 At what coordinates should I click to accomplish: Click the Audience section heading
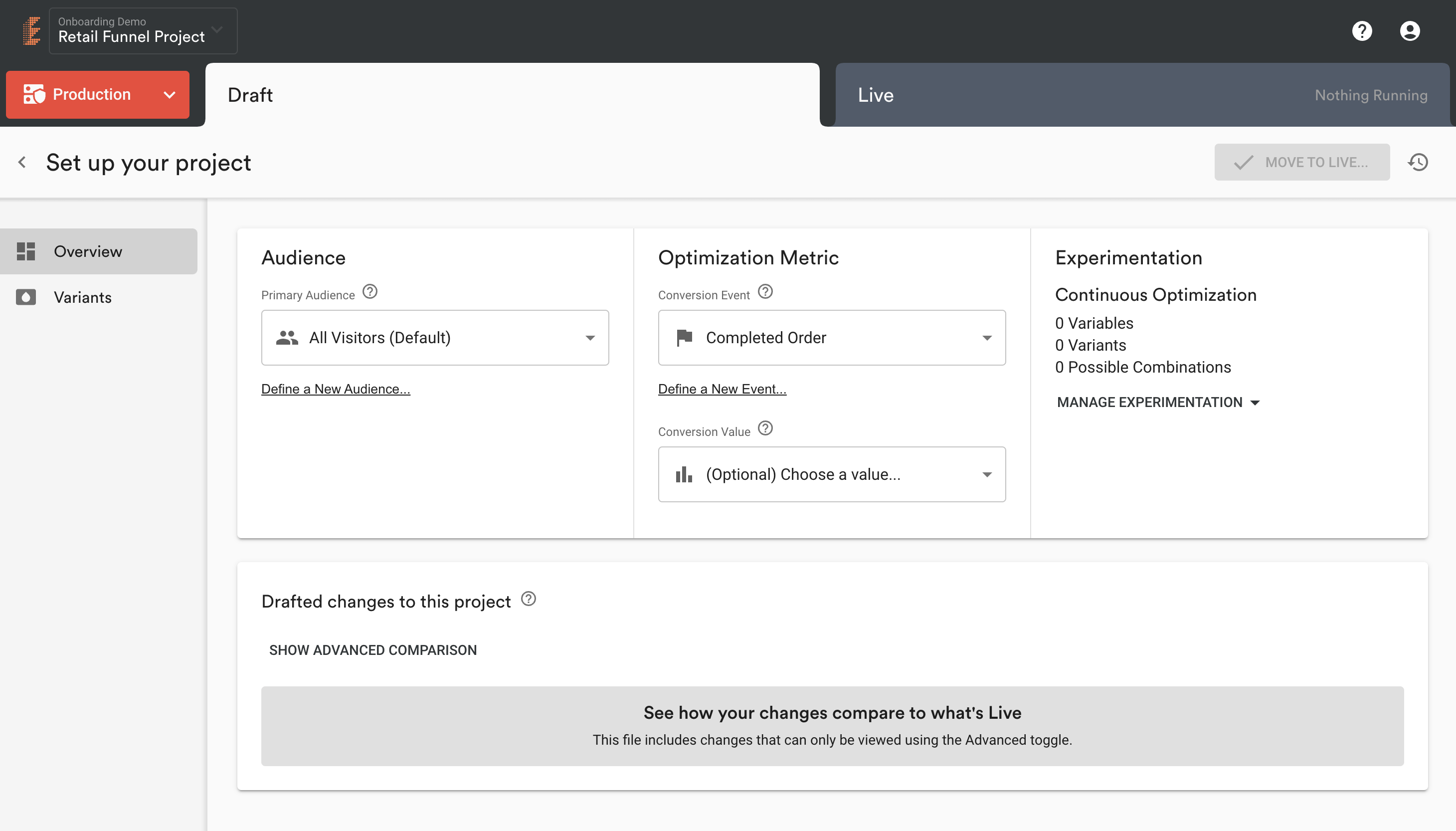[303, 257]
